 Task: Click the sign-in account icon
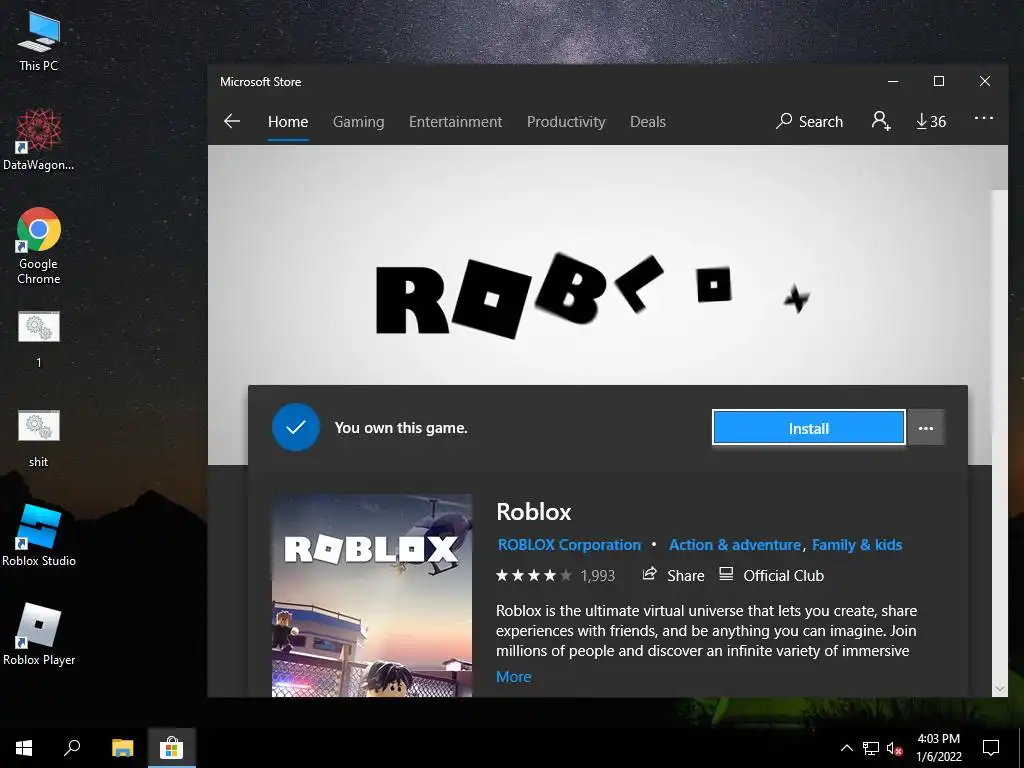pyautogui.click(x=880, y=121)
